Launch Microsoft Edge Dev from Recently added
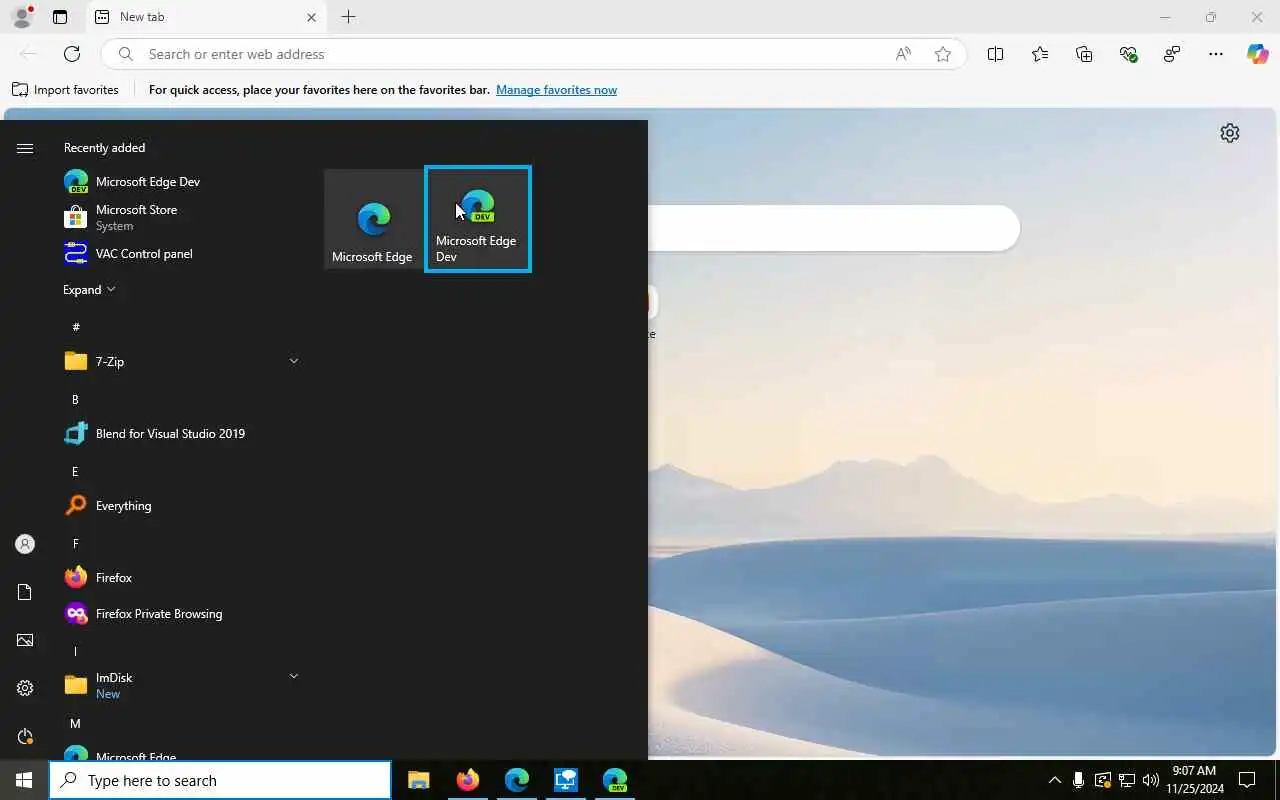1280x800 pixels. (x=180, y=181)
